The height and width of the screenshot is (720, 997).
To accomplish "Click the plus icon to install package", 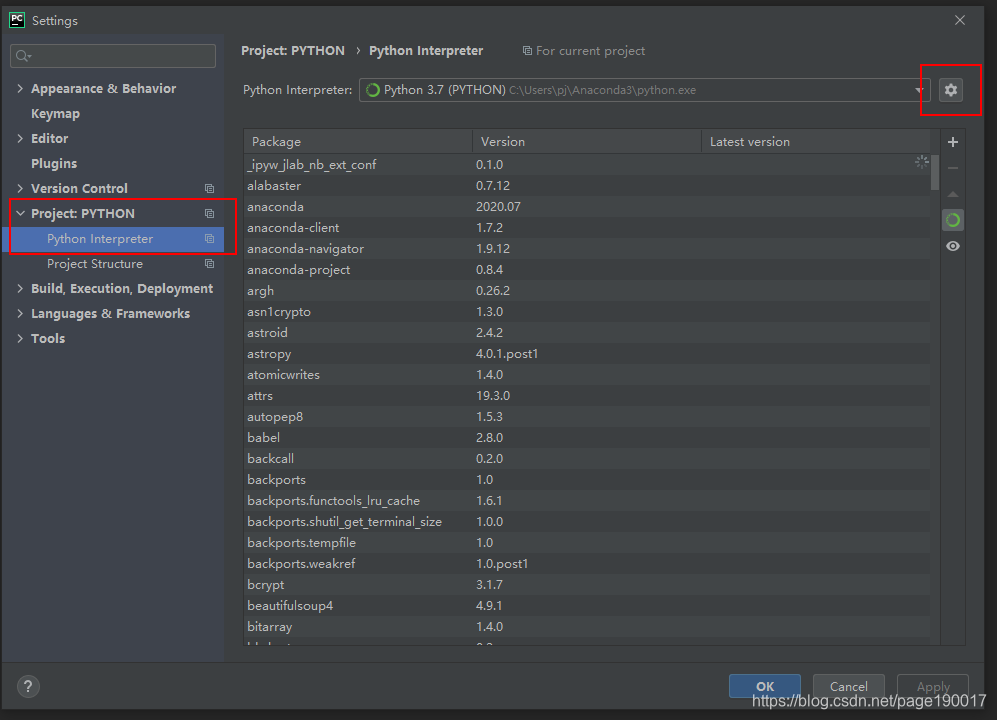I will click(x=952, y=142).
